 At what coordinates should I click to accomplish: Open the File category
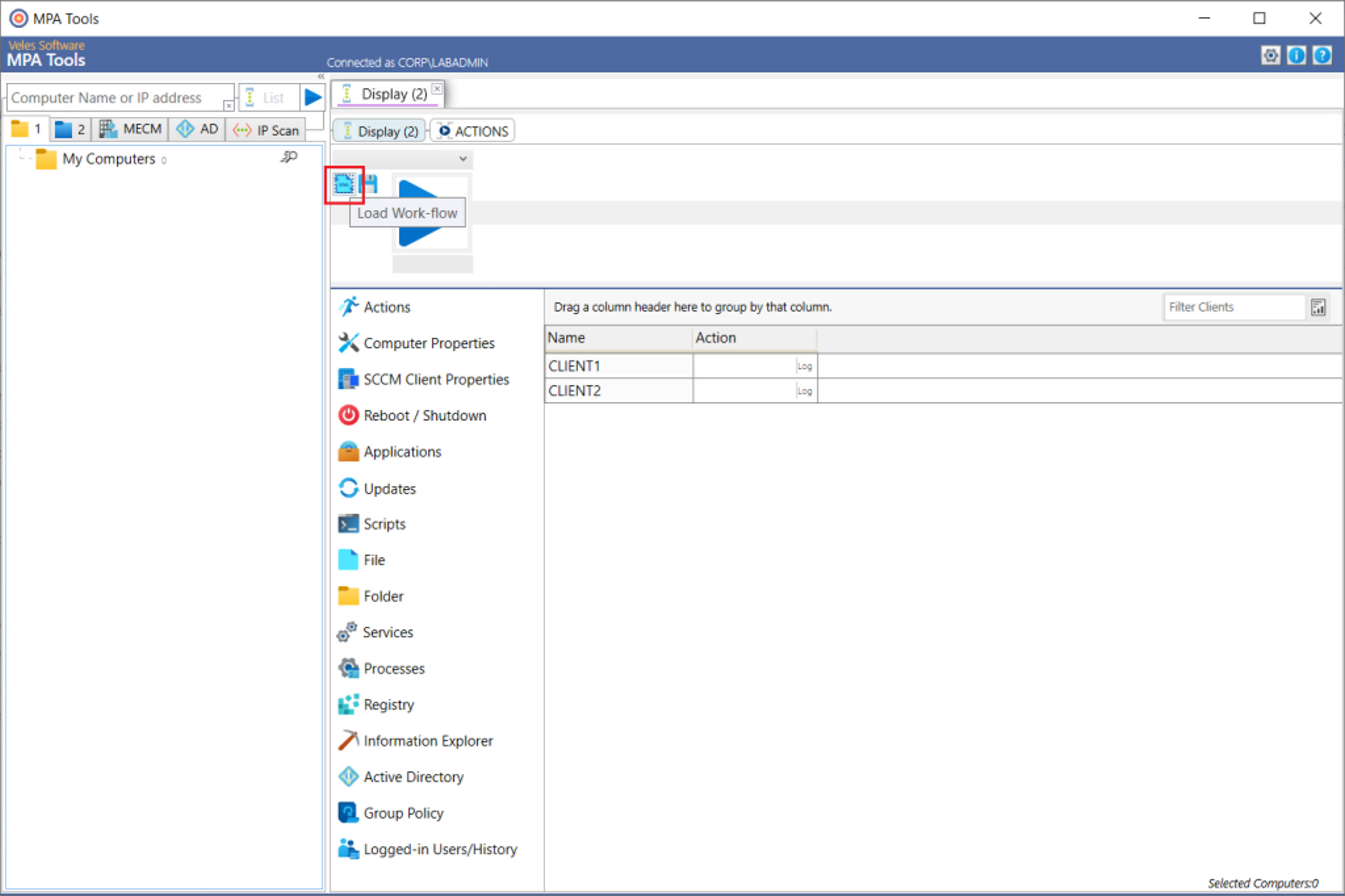pos(362,560)
